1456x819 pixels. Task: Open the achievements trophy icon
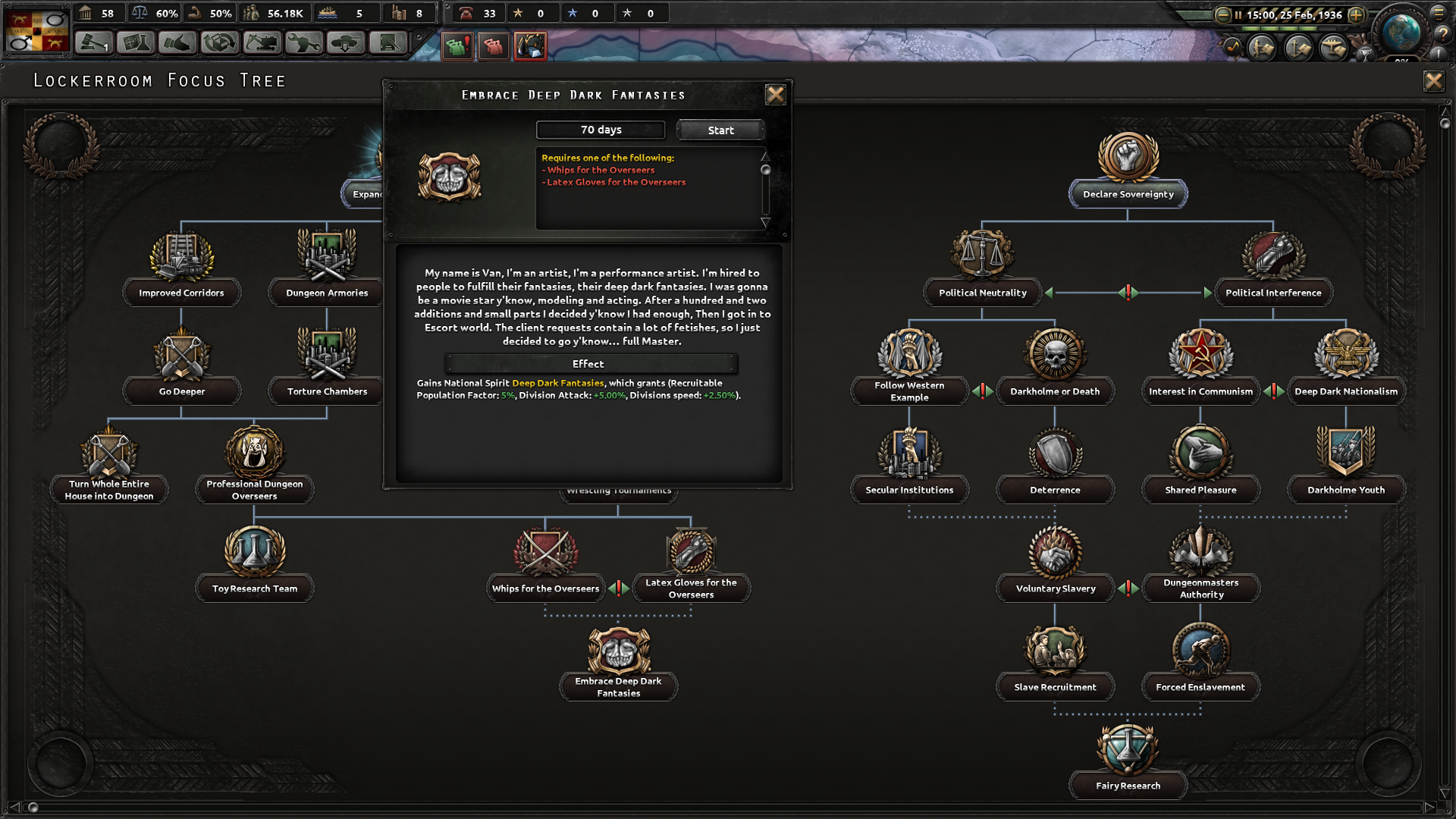[x=1364, y=53]
